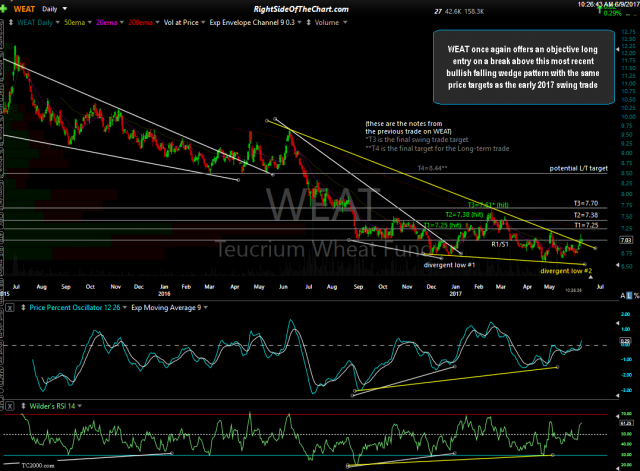Viewport: 640px width, 471px height.
Task: Select the WEAT ticker symbol at top
Action: (22, 9)
